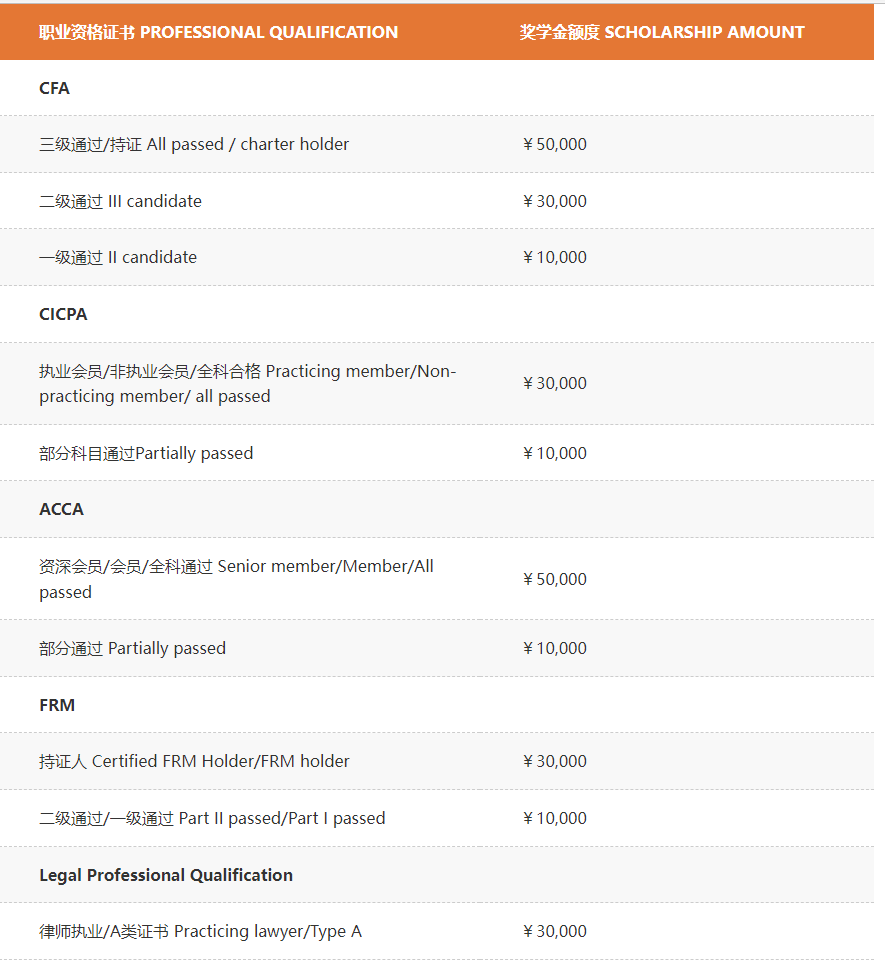The width and height of the screenshot is (885, 960).
Task: Select the Legal Professional Qualification heading
Action: point(166,875)
